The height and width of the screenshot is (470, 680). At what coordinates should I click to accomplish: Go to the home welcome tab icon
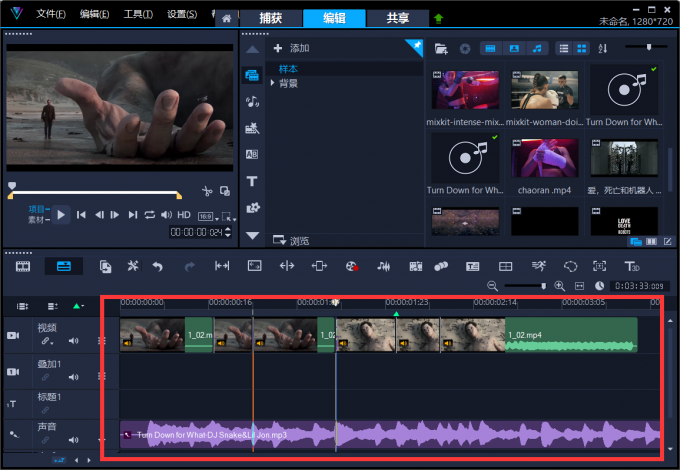click(x=226, y=19)
